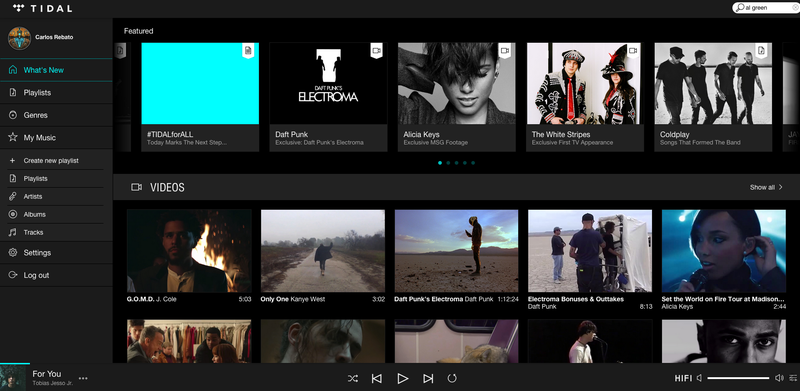Screen dimensions: 800x391
Task: Click Show all videos link
Action: coord(762,187)
